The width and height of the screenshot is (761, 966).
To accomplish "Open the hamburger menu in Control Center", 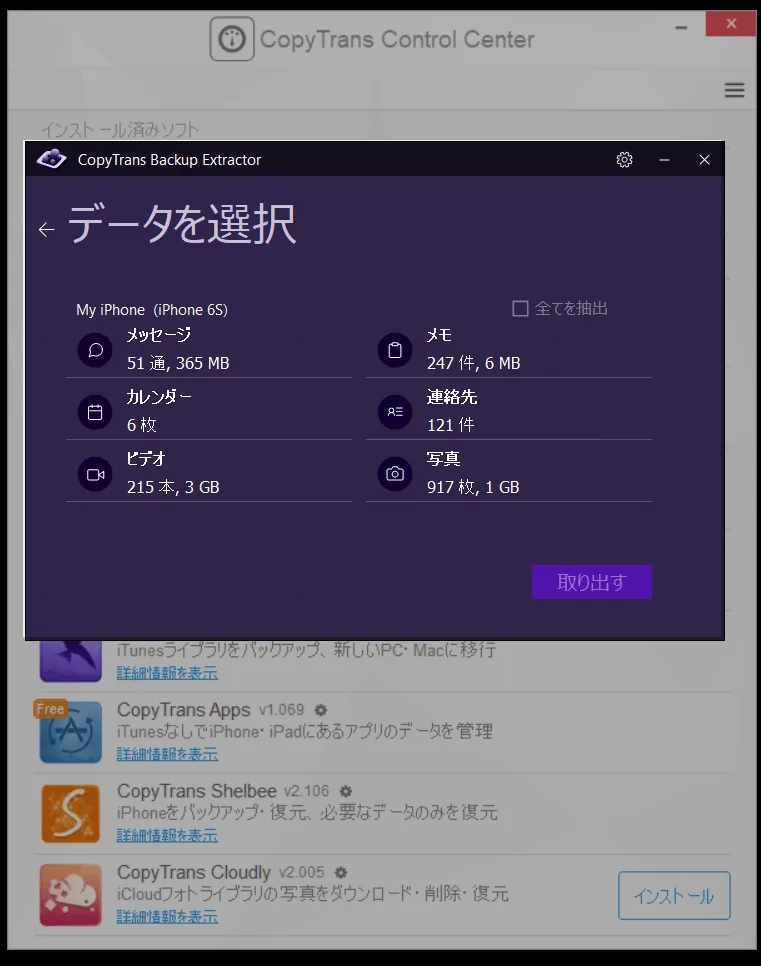I will pos(734,90).
